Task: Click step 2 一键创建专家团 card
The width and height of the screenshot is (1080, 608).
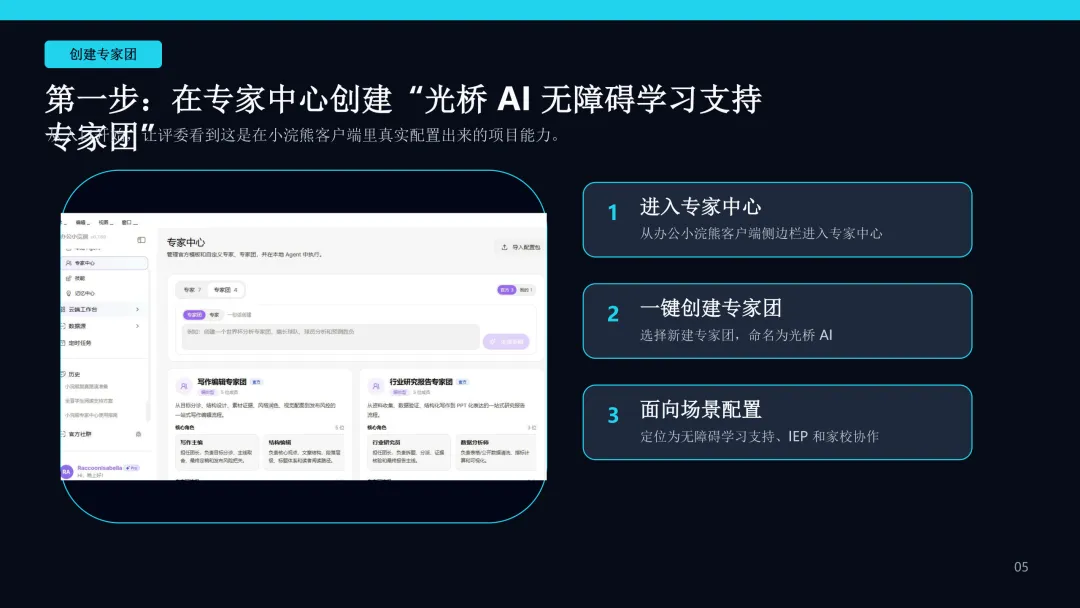Action: (777, 321)
